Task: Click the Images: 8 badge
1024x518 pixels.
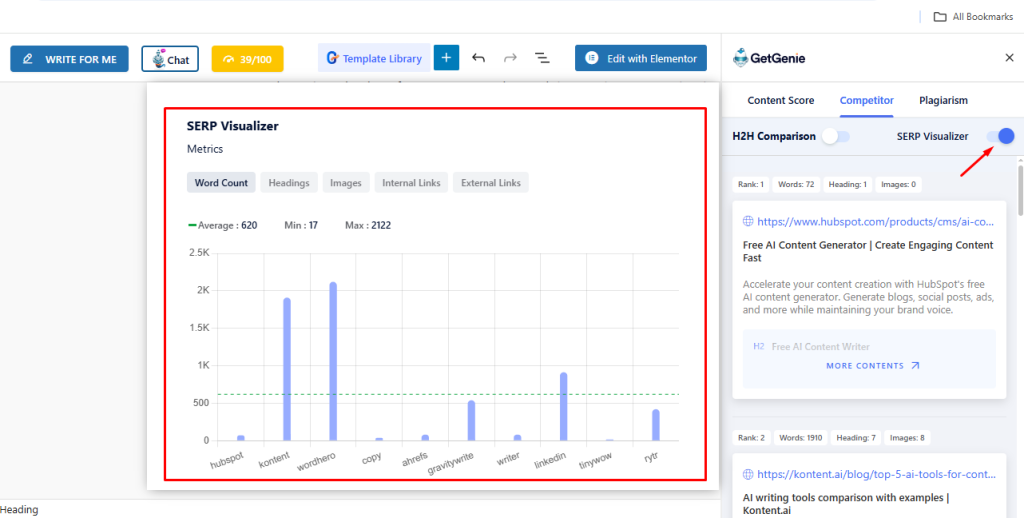Action: pyautogui.click(x=908, y=438)
